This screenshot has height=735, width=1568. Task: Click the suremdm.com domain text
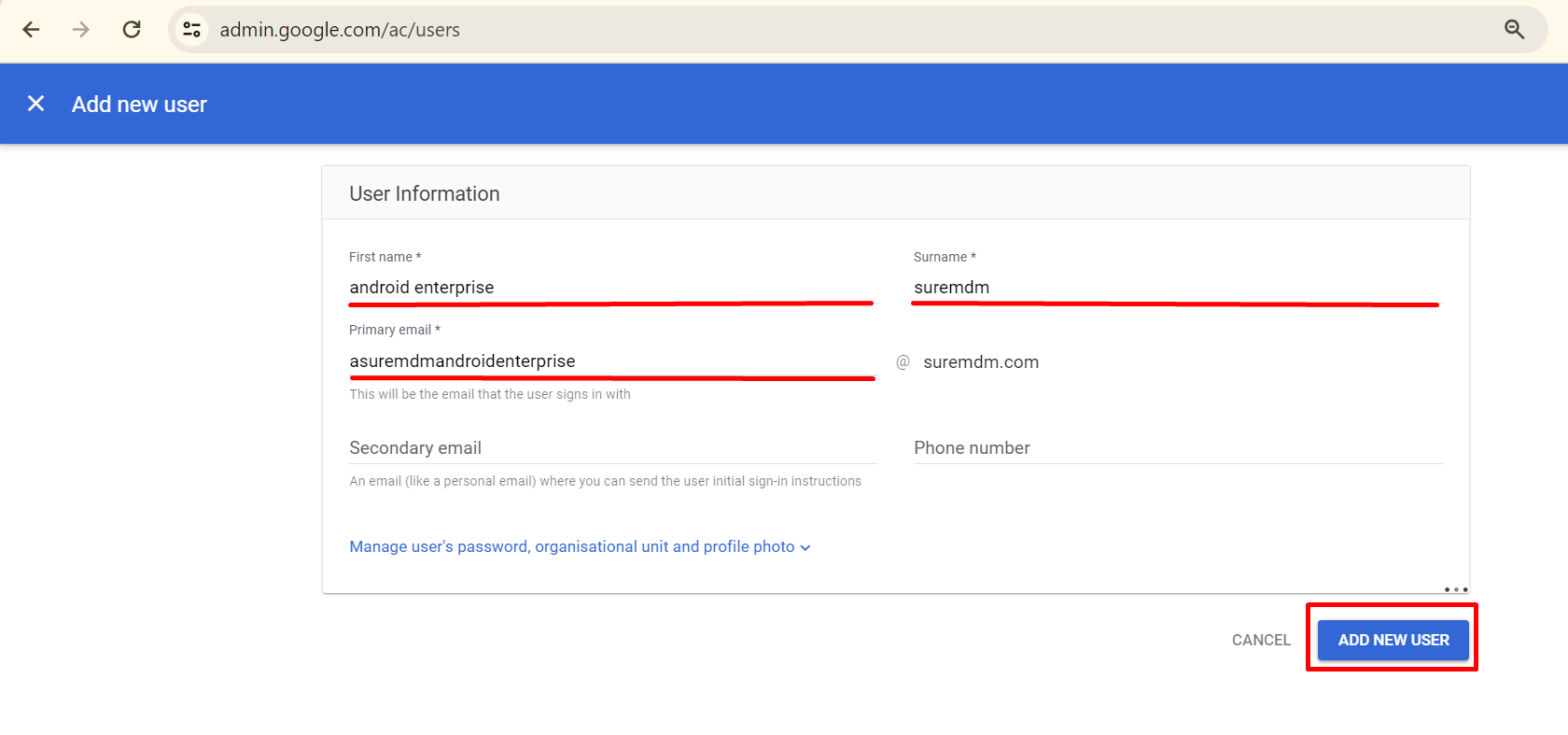click(x=981, y=362)
